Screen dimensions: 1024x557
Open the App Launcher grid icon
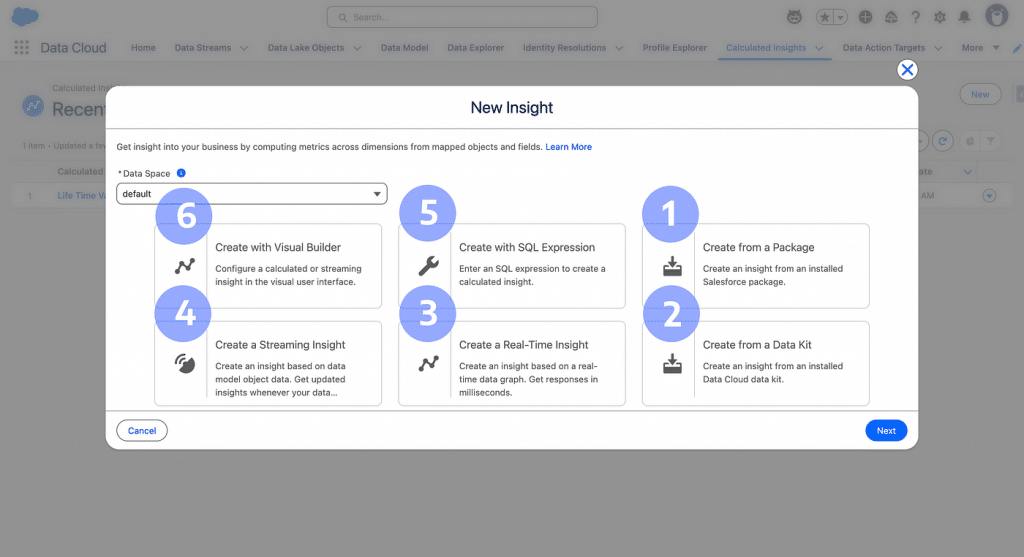coord(22,48)
